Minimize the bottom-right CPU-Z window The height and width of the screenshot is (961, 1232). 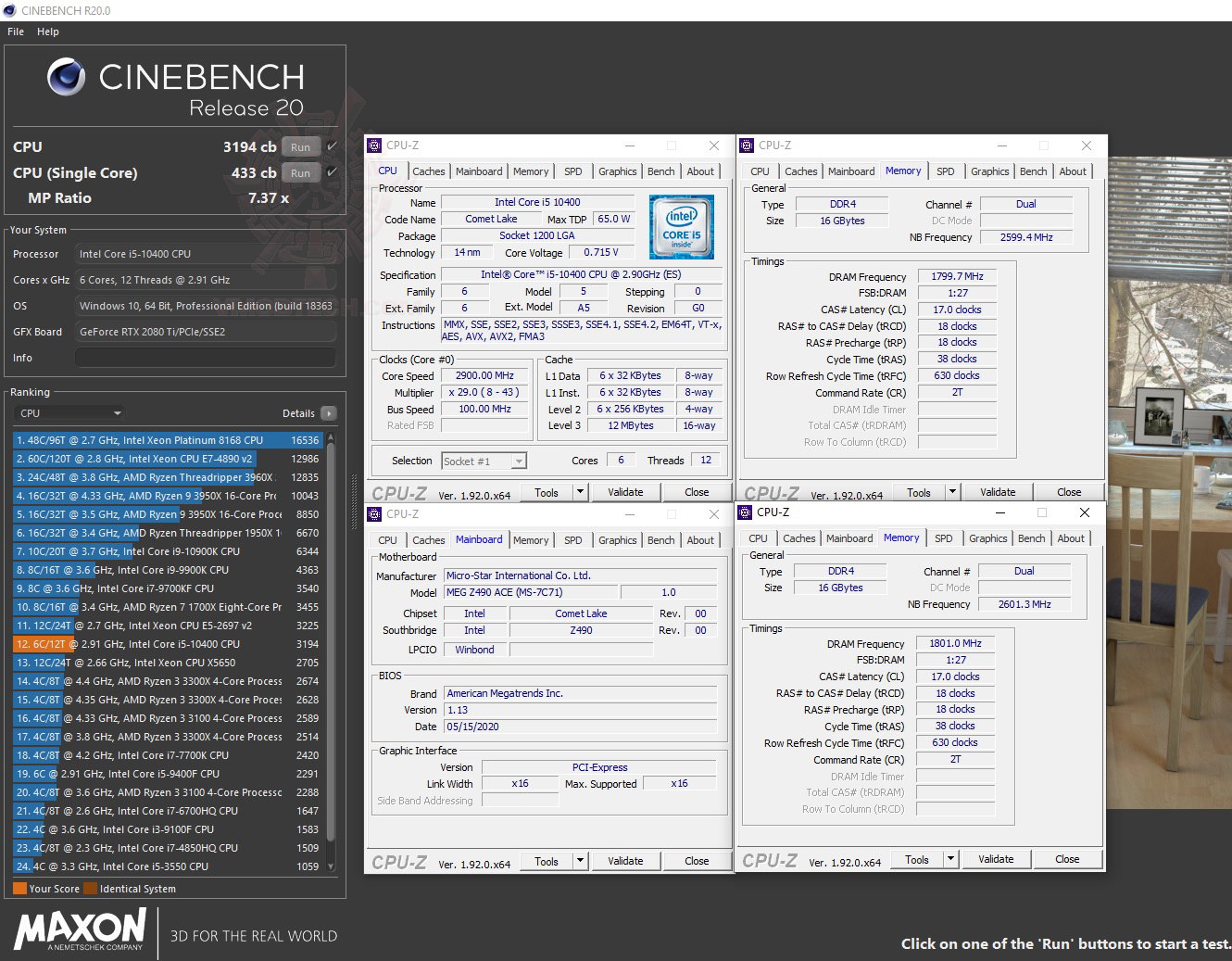point(1000,512)
